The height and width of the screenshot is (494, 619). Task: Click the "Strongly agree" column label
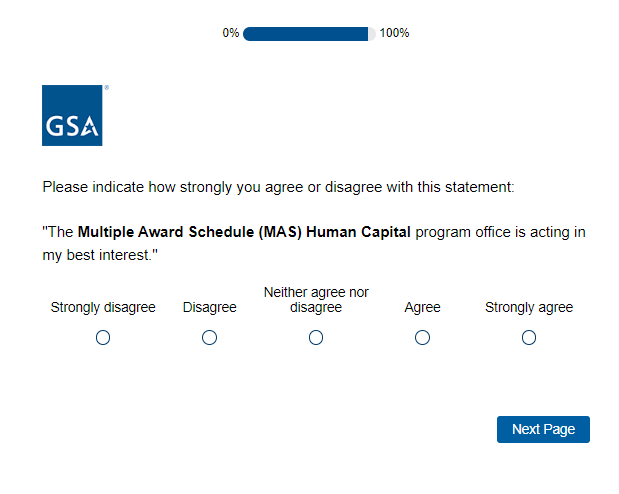pos(529,307)
